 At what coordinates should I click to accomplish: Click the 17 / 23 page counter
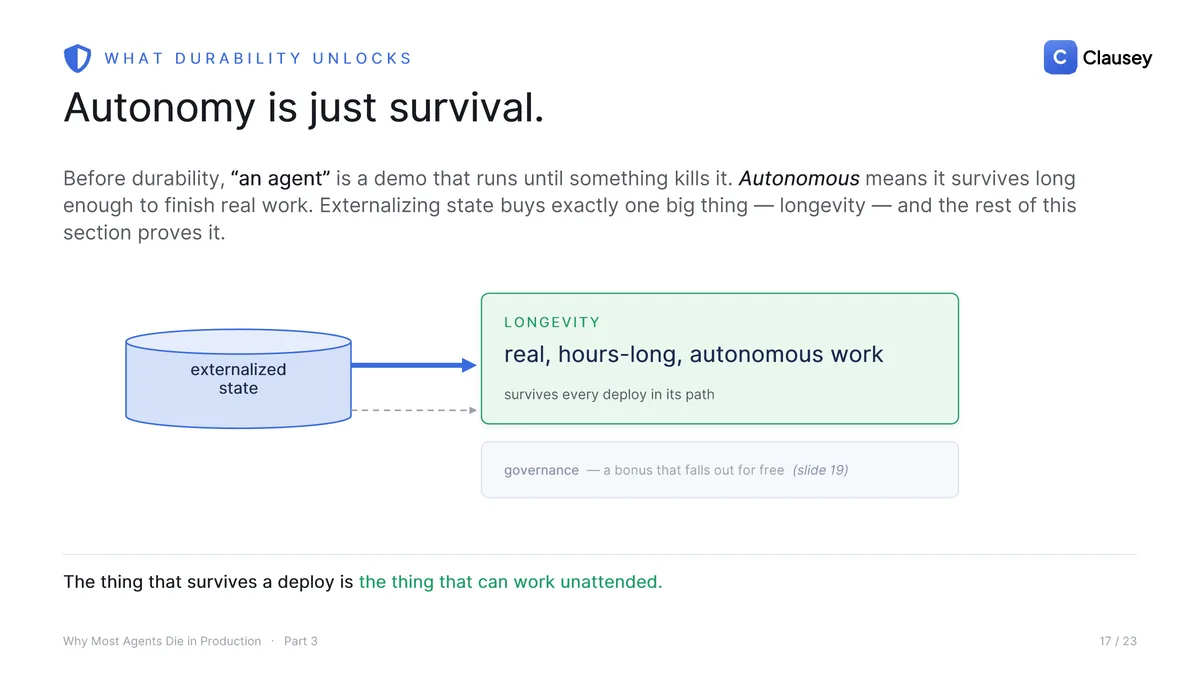pyautogui.click(x=1118, y=641)
